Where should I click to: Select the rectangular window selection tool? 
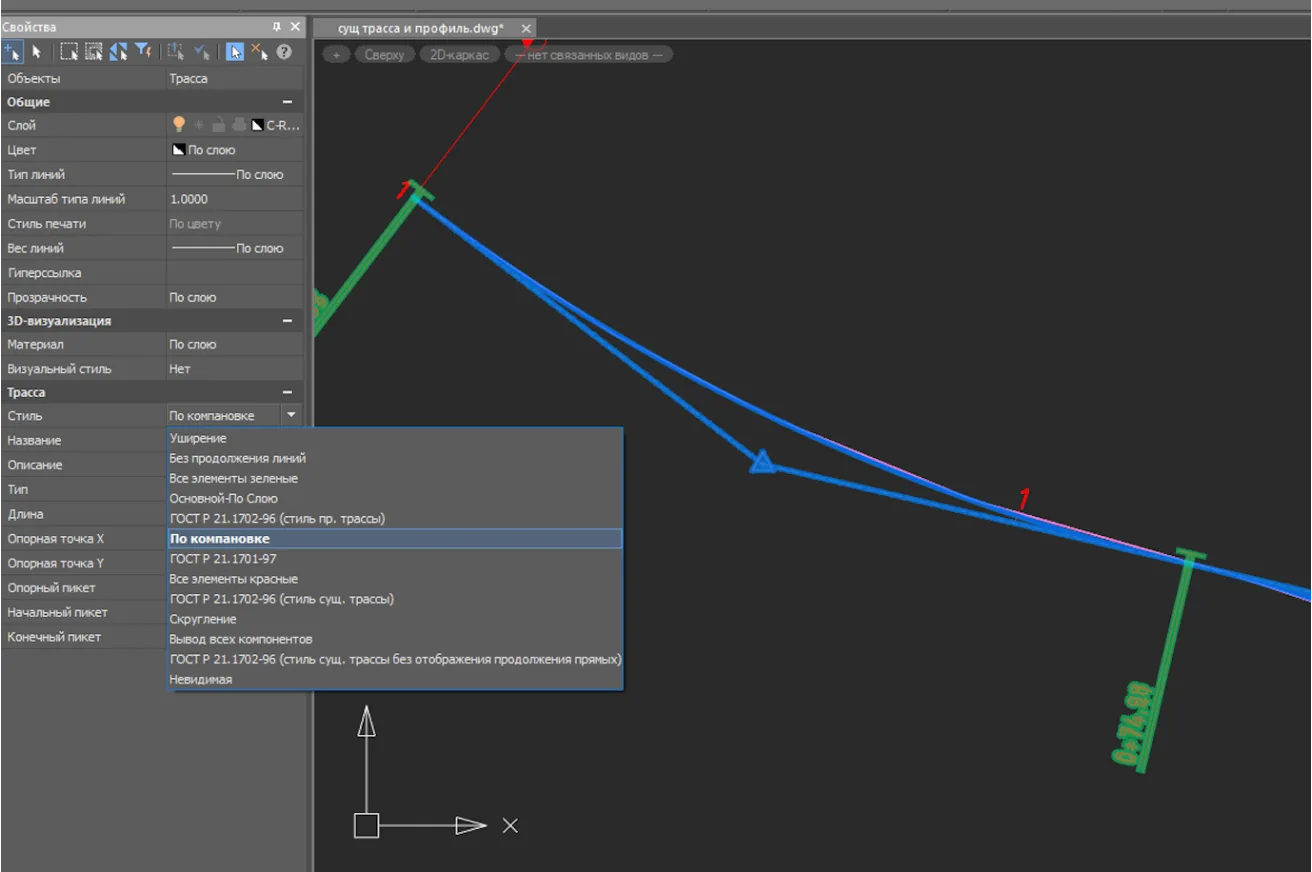69,52
